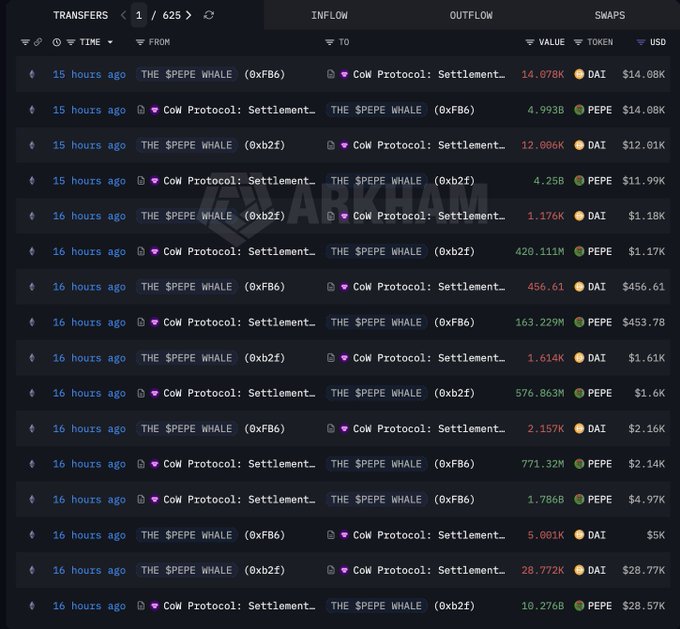Screen dimensions: 680x629
Task: Click Ethereum icon on 5.001K DAI row
Action: (x=32, y=535)
